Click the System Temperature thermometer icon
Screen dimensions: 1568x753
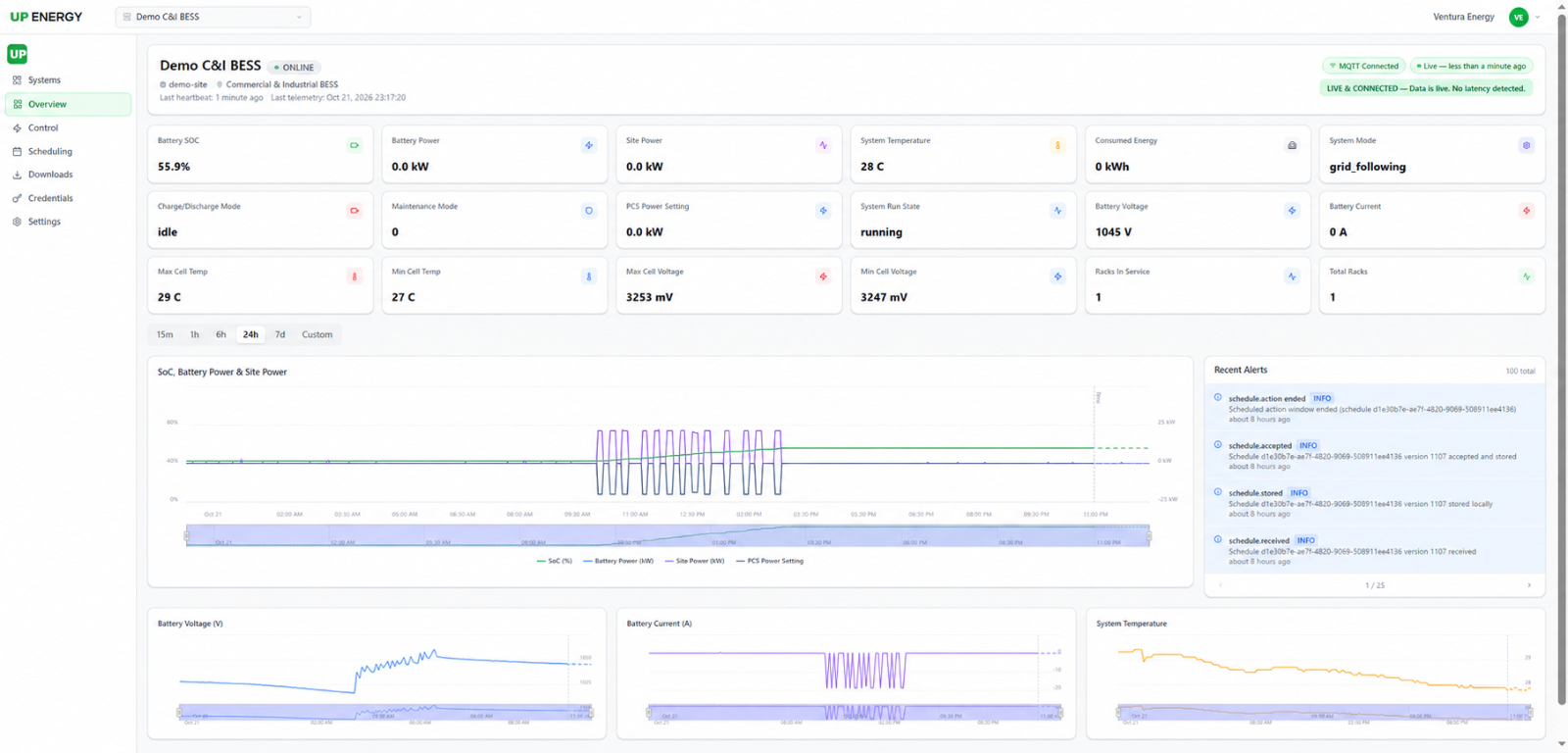[x=1057, y=145]
